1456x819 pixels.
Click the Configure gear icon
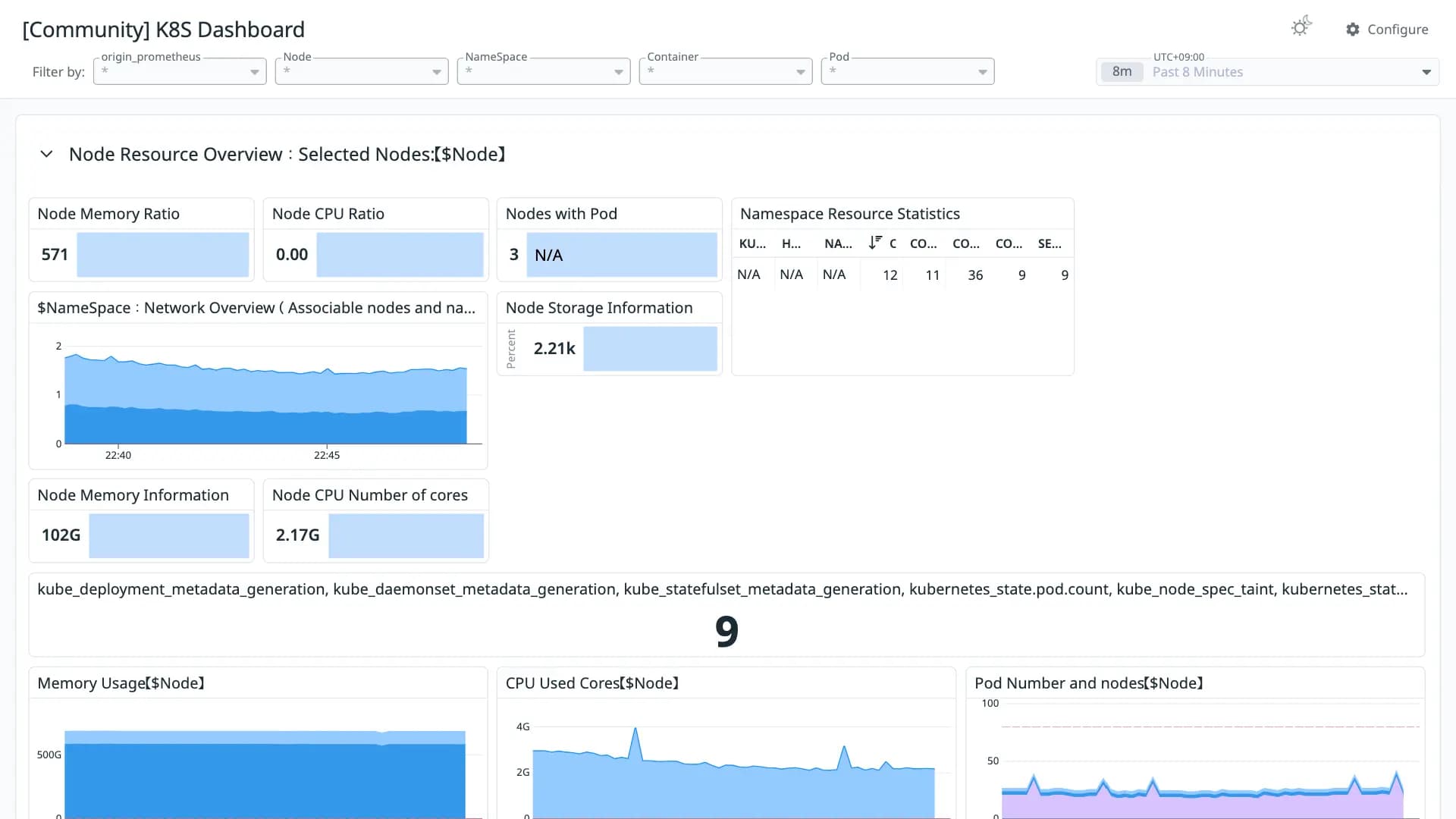pos(1353,30)
